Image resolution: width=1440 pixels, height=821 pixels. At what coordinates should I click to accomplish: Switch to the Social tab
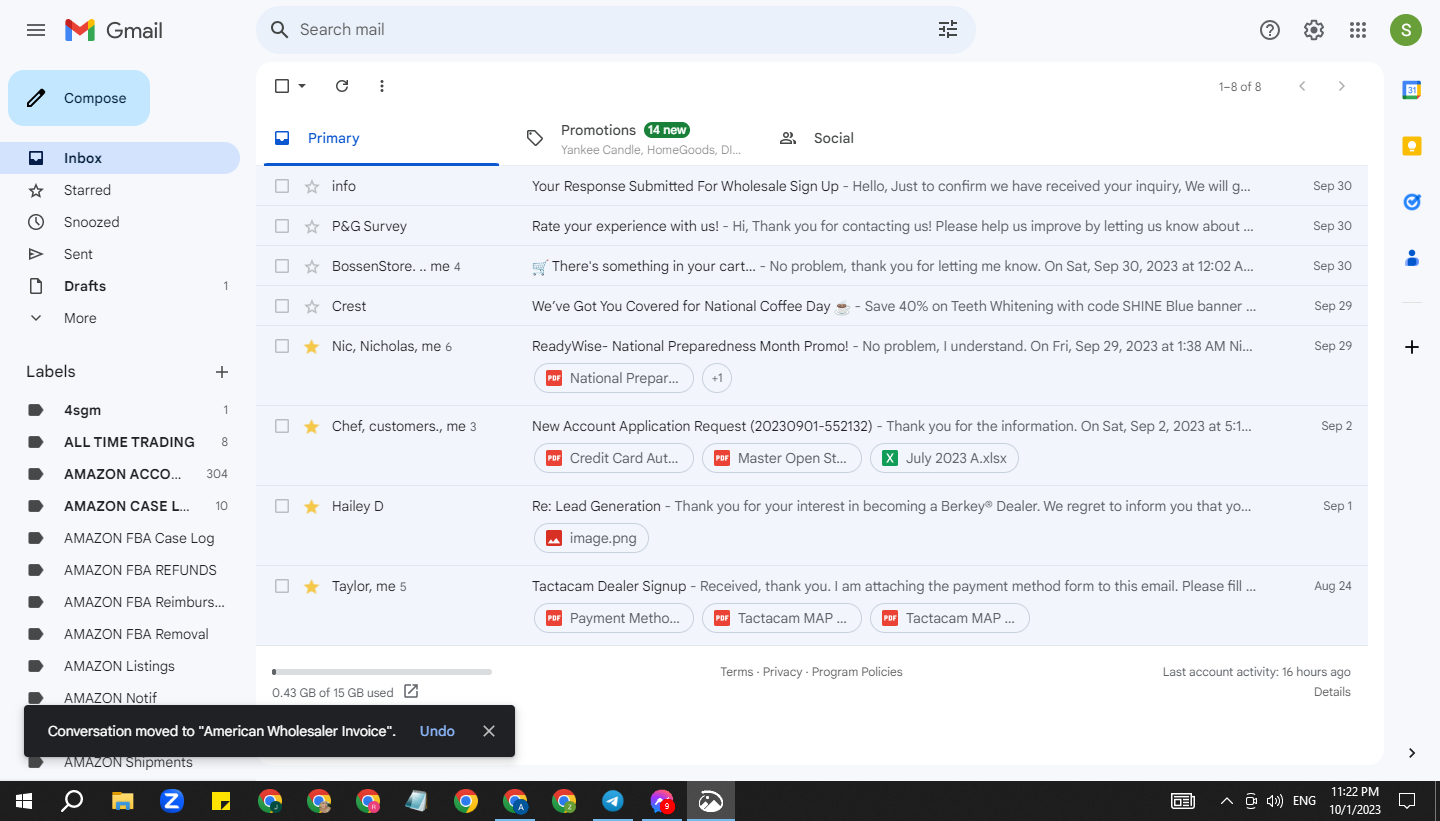(x=885, y=138)
